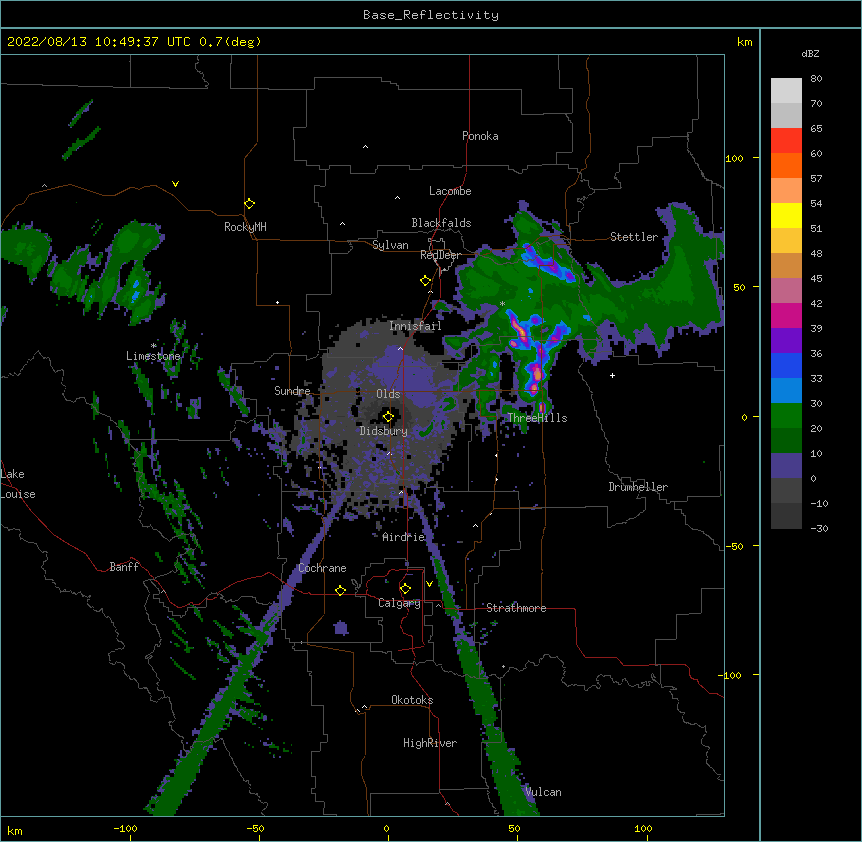Click the Base_Reflectivity title text

click(x=431, y=15)
